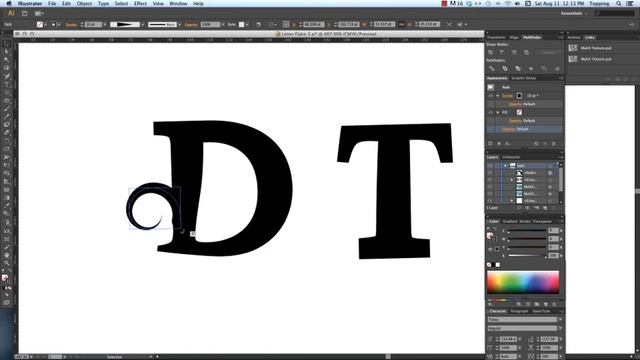640x360 pixels.
Task: Select the Selection tool arrow
Action: [x=7, y=44]
